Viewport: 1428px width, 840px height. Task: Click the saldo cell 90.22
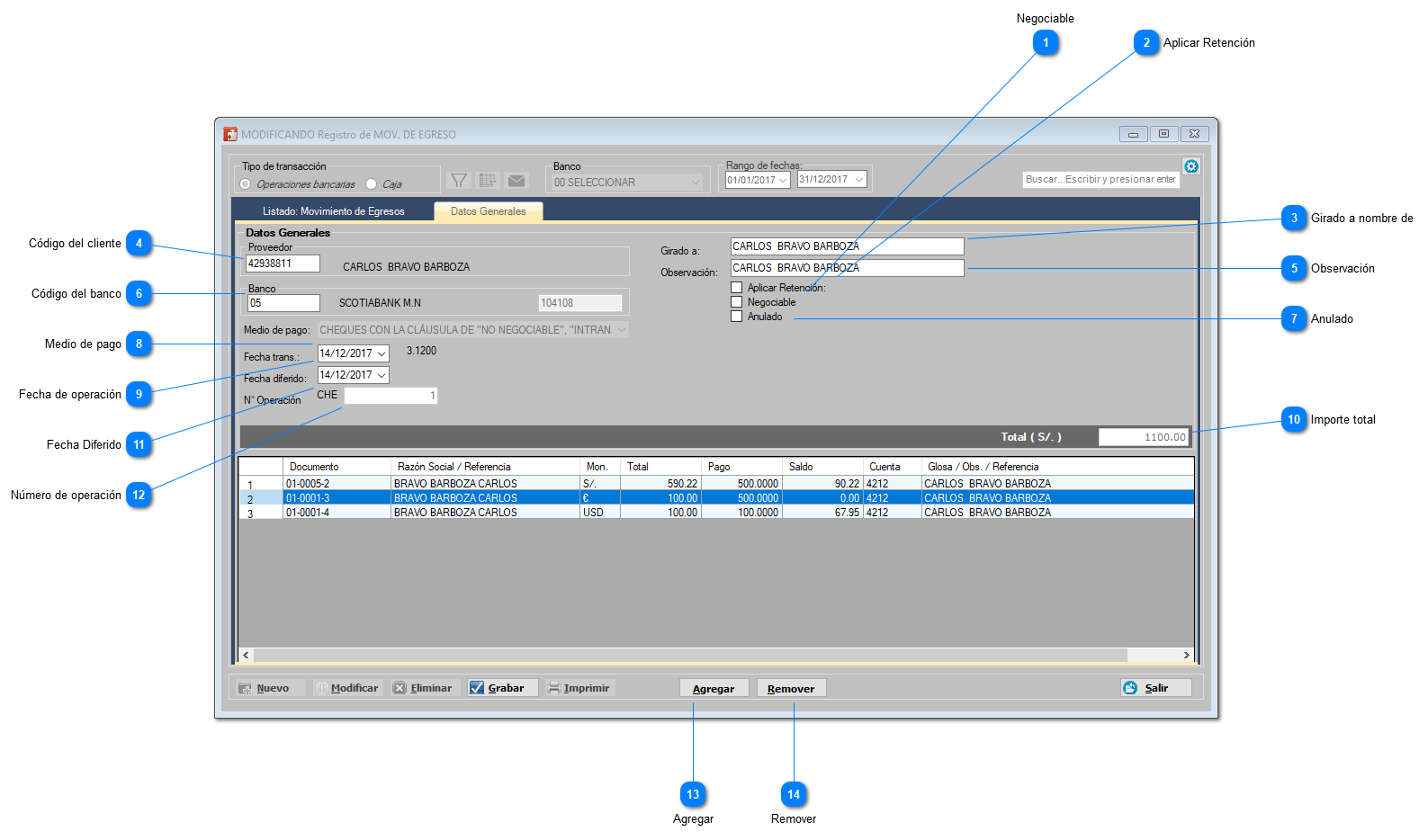point(822,484)
